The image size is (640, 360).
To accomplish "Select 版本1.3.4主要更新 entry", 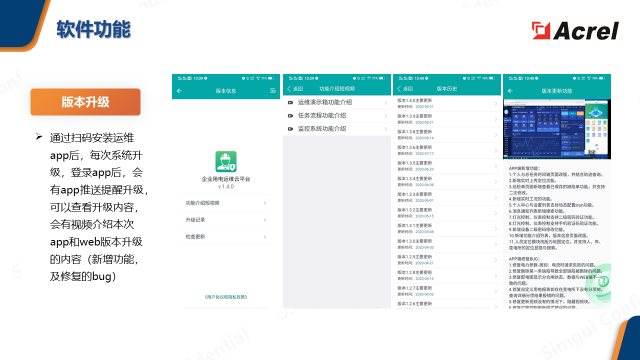I will (x=447, y=182).
